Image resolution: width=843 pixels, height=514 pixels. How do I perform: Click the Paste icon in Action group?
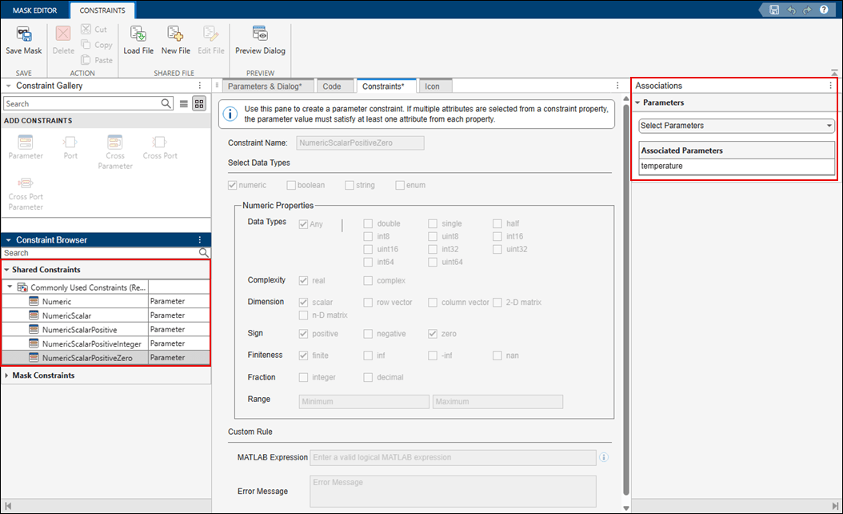tap(85, 60)
